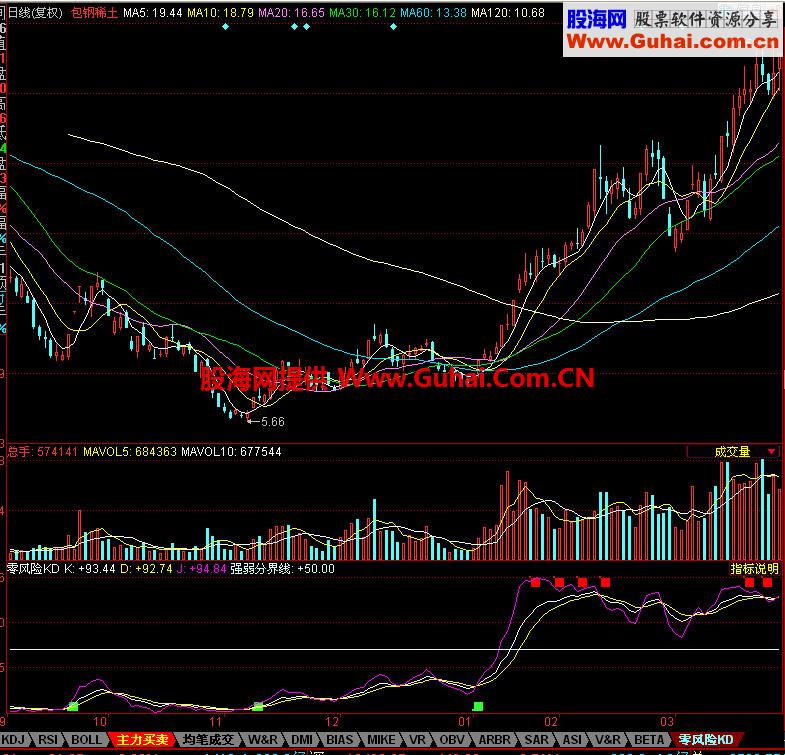Click the 03 month label on the date axis

666,721
